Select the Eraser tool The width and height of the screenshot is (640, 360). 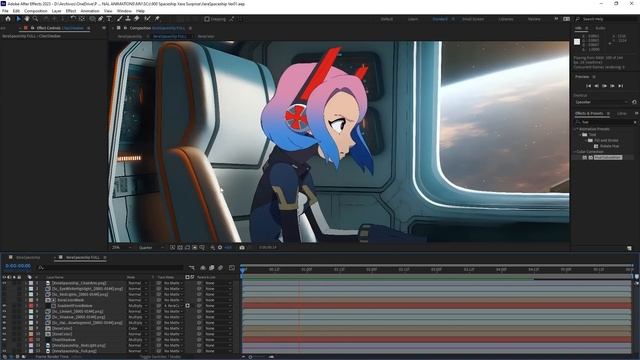click(x=137, y=19)
